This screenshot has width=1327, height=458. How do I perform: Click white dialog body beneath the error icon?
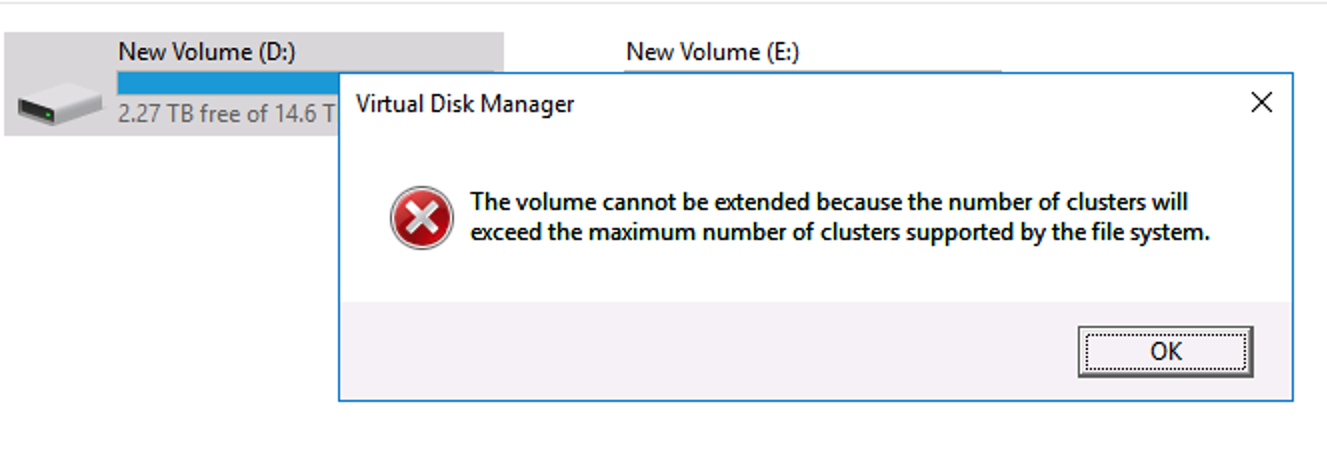(x=421, y=275)
